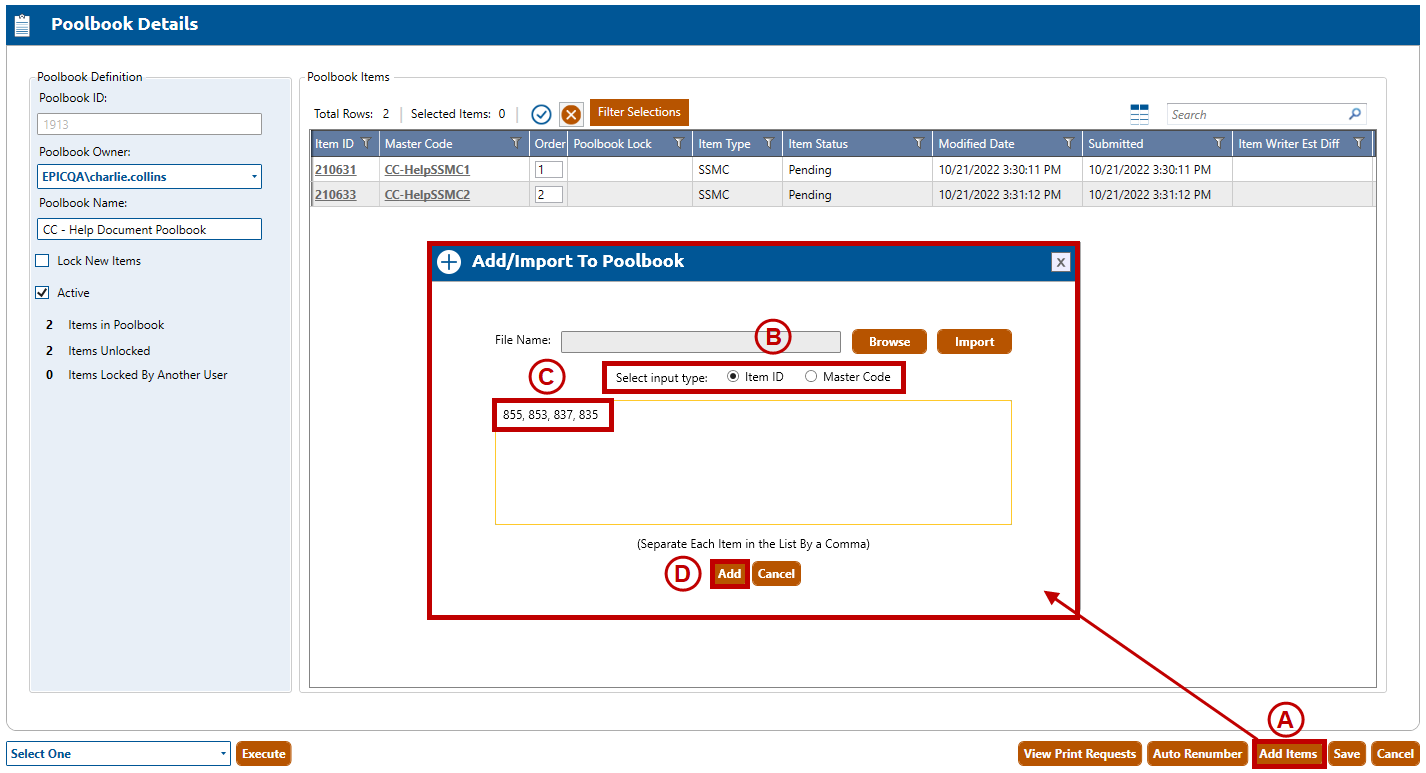Uncheck the Active checkbox
Screen dimensions: 1426x773
[42, 293]
